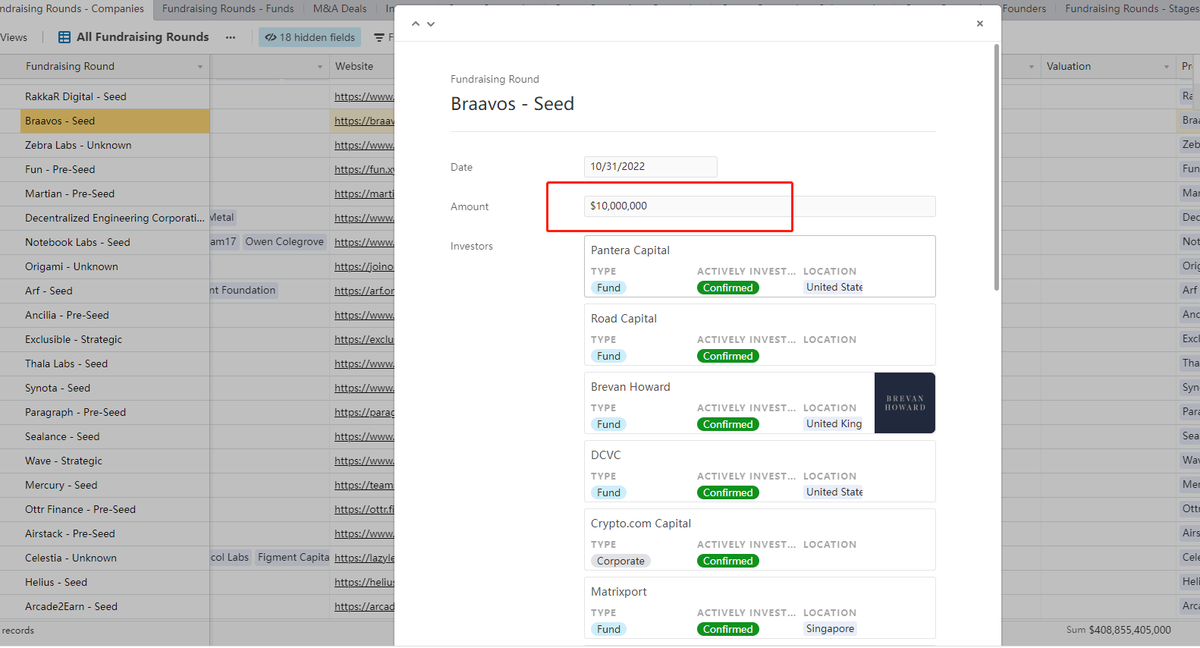
Task: Open the three-dot view options menu
Action: click(231, 37)
